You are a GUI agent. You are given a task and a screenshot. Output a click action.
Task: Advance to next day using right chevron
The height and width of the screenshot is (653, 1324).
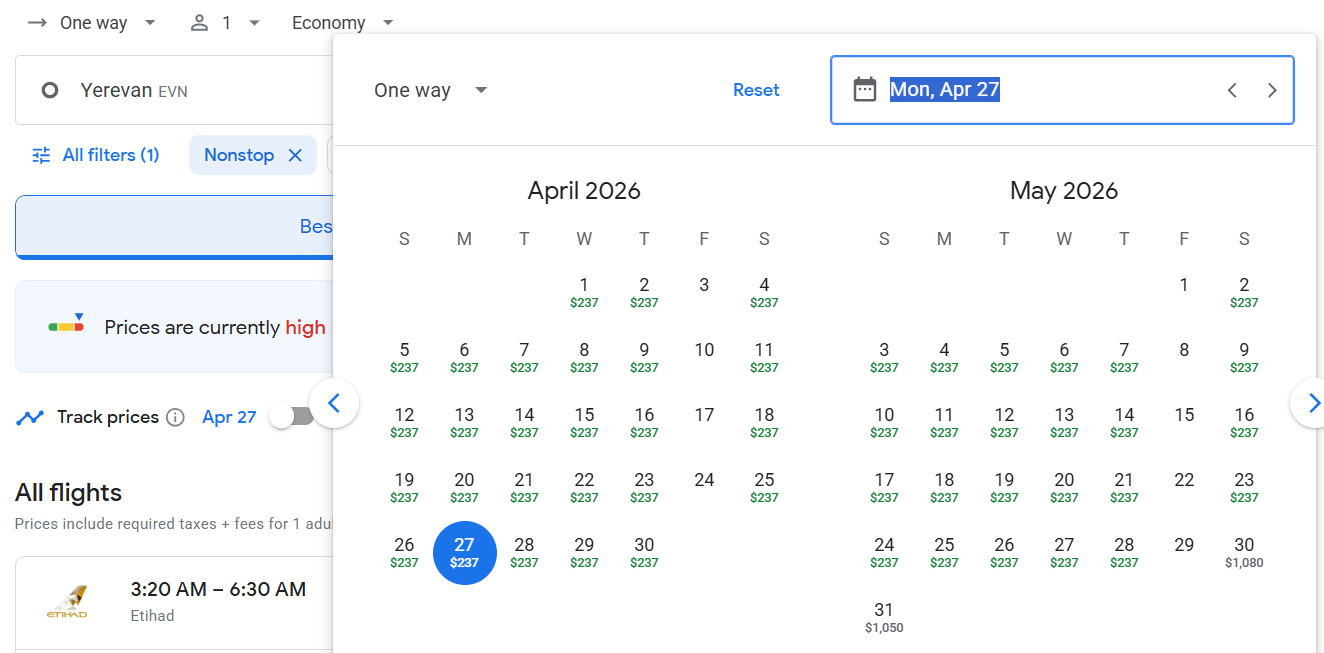coord(1272,90)
